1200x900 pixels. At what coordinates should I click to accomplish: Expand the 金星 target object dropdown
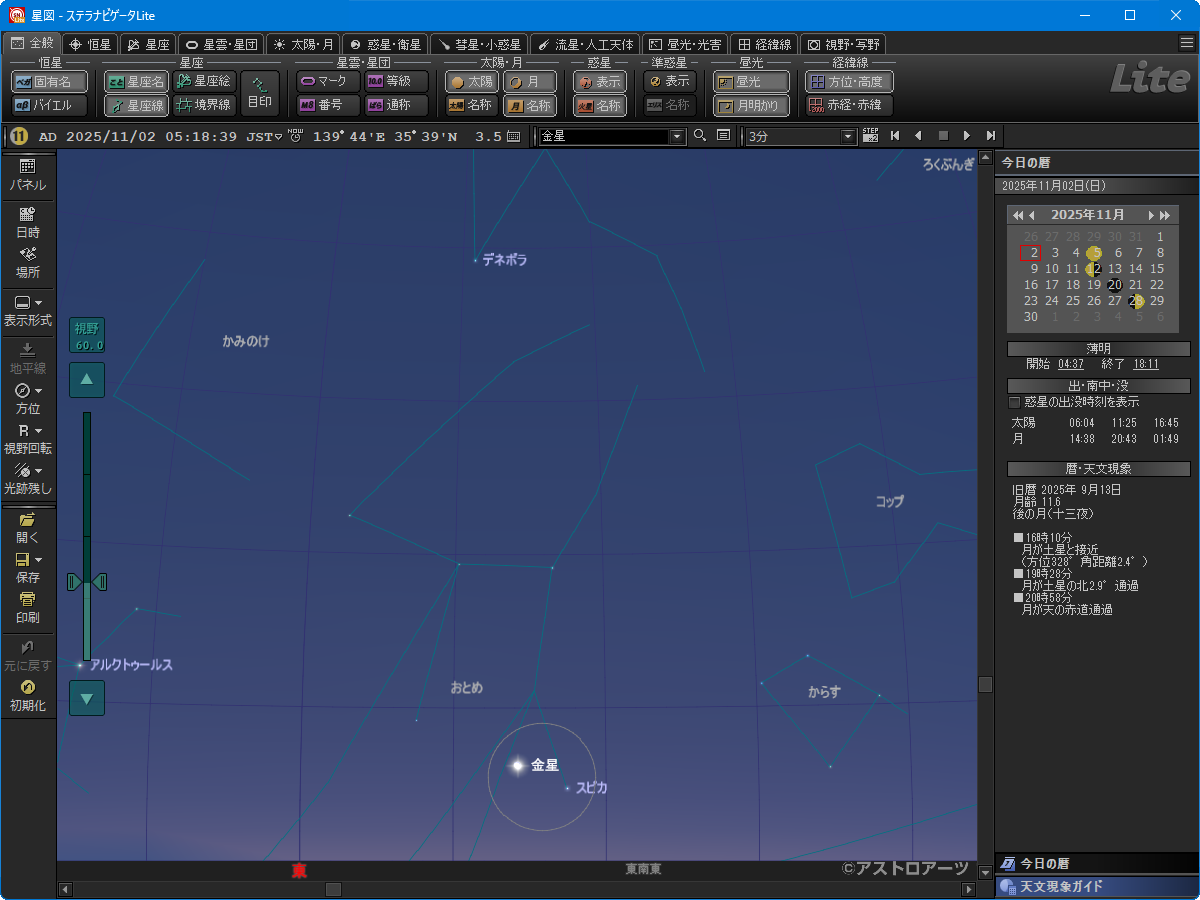[677, 136]
